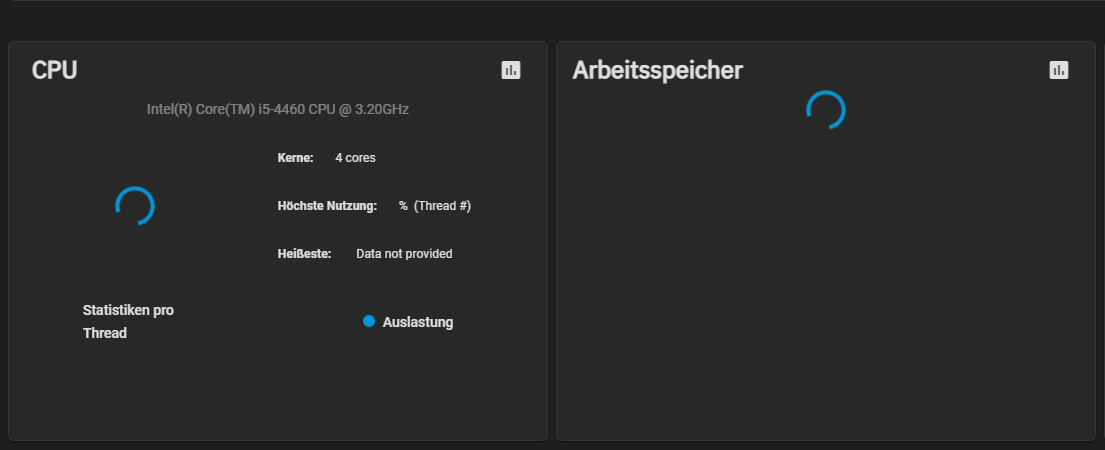Select the 'Data not provided' text
The image size is (1105, 450).
405,254
